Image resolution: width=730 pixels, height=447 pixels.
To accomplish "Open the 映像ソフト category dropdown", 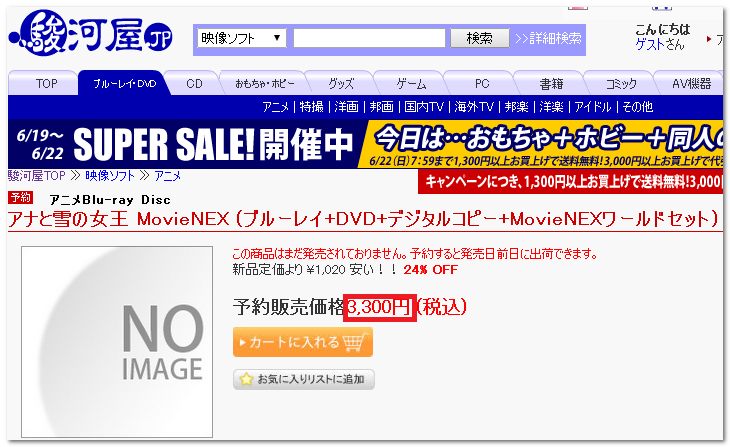I will [241, 38].
